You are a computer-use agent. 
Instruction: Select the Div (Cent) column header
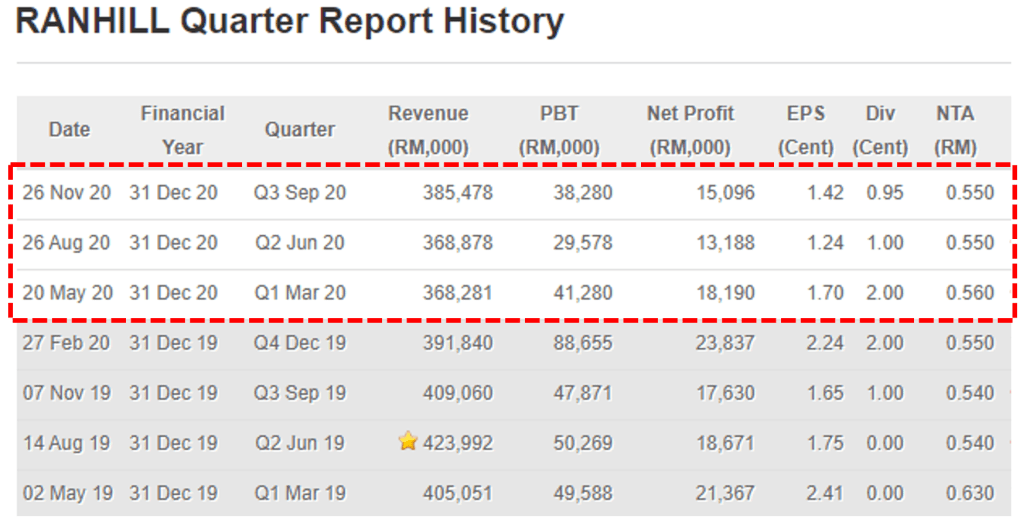(x=880, y=130)
